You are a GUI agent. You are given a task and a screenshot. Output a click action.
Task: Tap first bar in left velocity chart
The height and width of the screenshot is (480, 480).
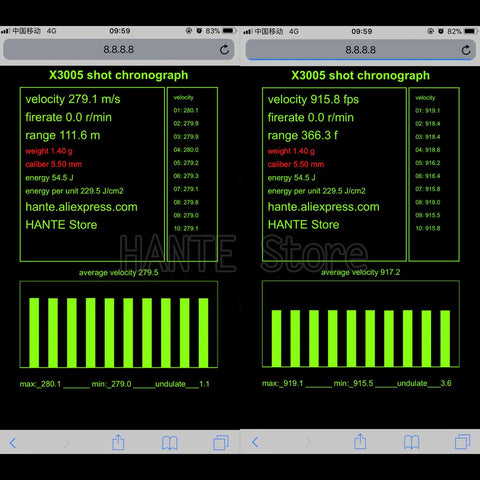point(34,333)
